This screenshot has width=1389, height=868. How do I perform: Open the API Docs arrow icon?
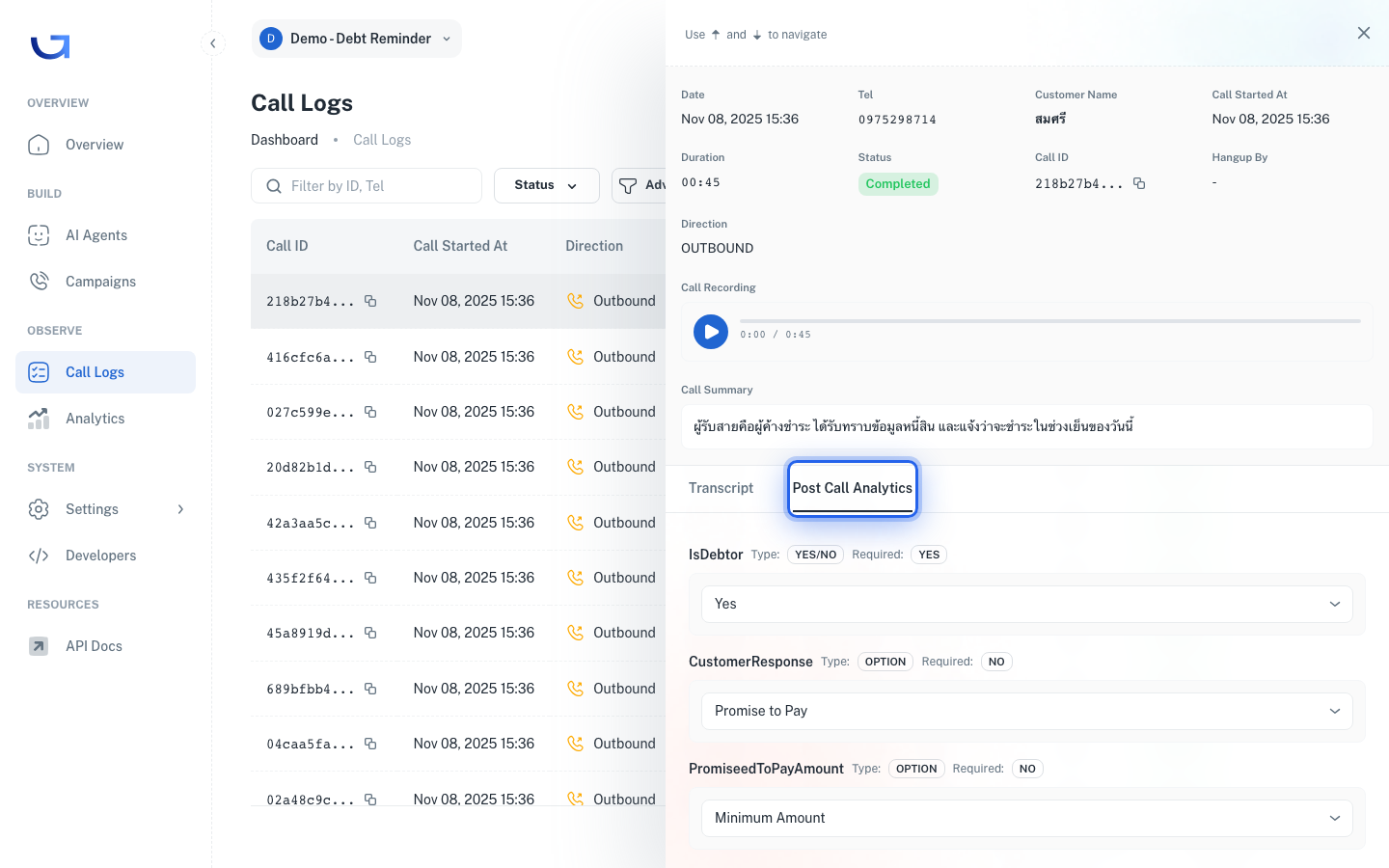point(39,646)
